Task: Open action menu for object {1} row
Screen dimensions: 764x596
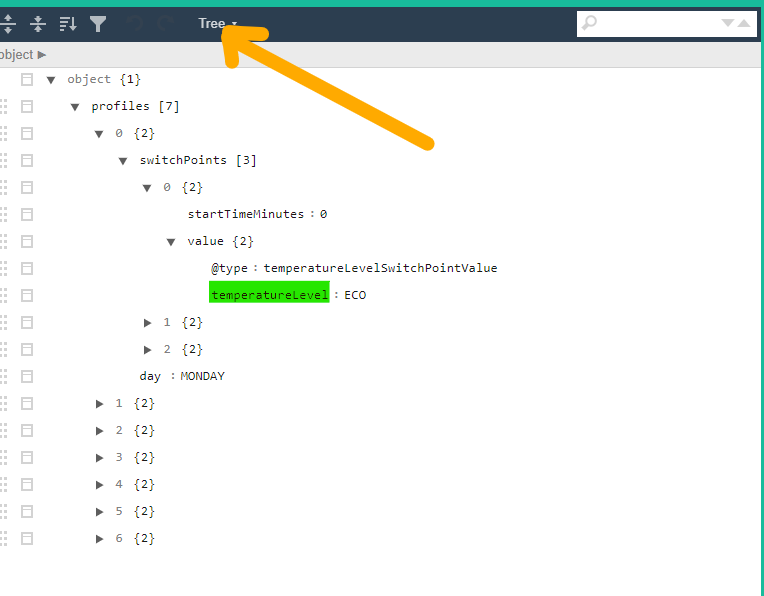Action: [x=27, y=79]
